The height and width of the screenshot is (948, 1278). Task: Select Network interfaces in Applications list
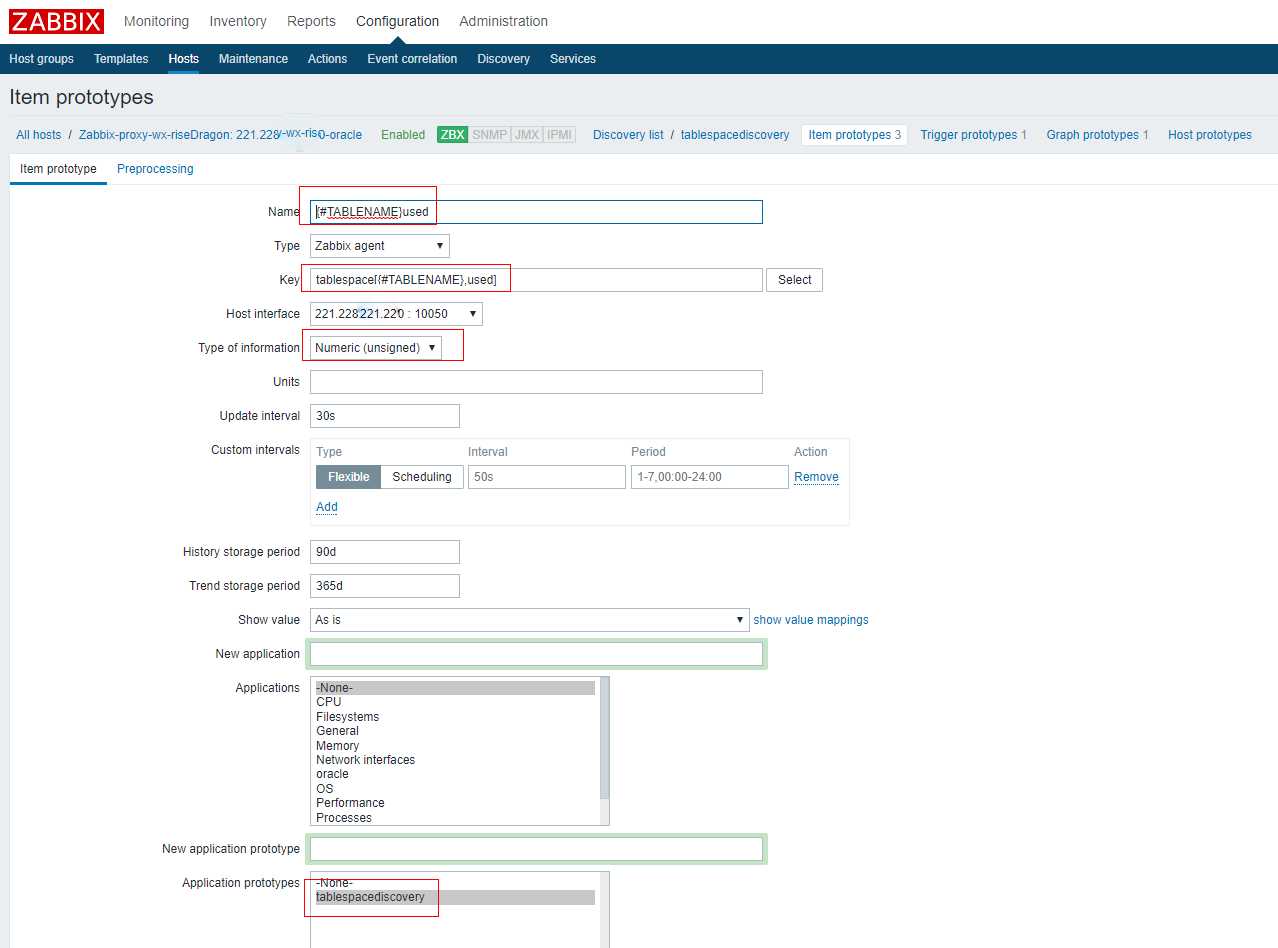point(455,760)
